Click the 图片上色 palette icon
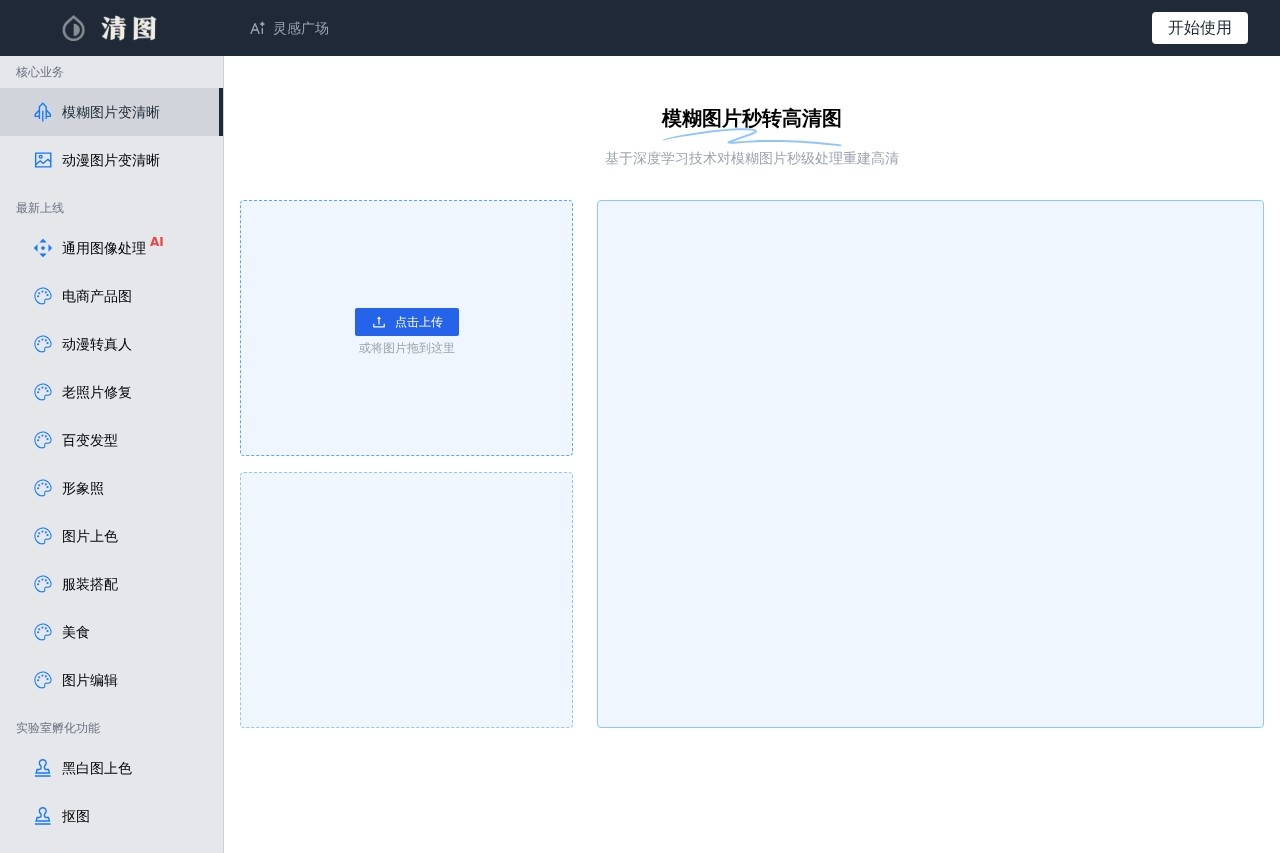 pos(43,536)
